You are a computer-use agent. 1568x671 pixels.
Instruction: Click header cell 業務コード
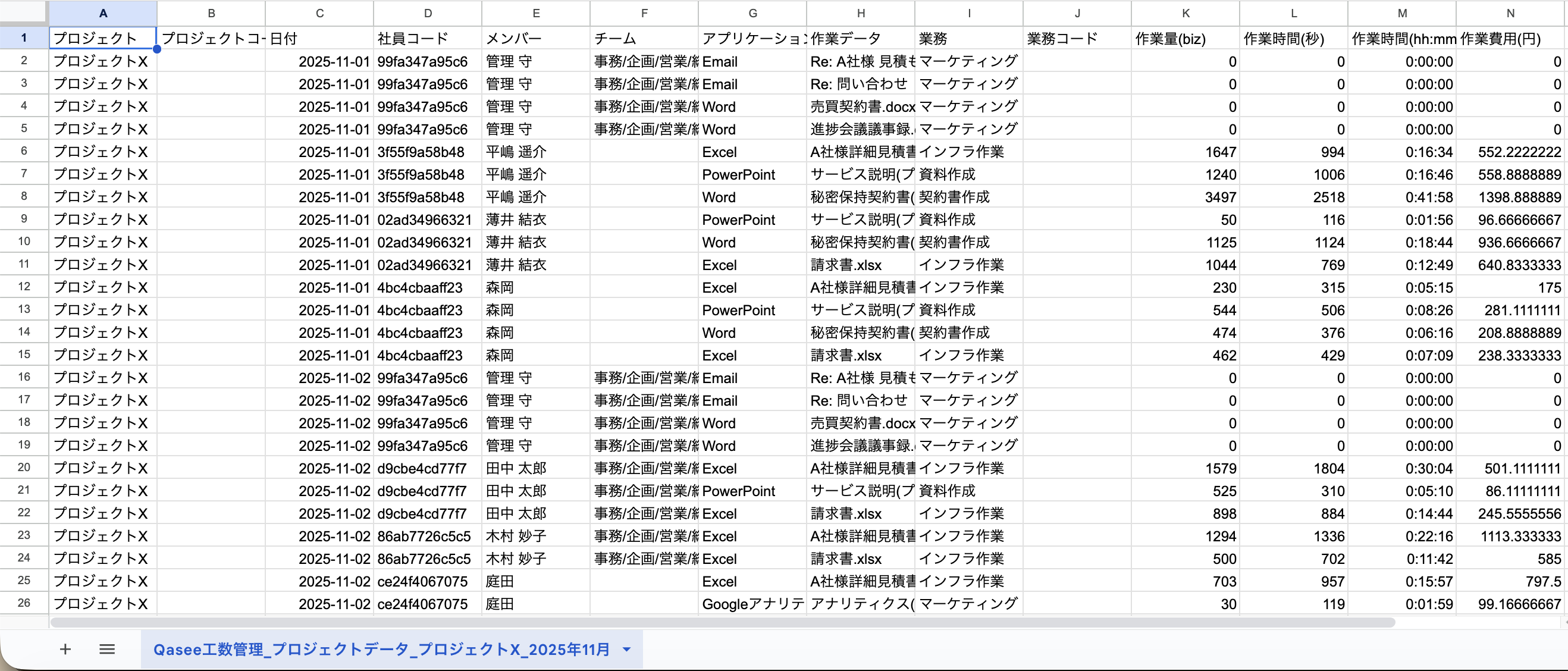[1077, 38]
